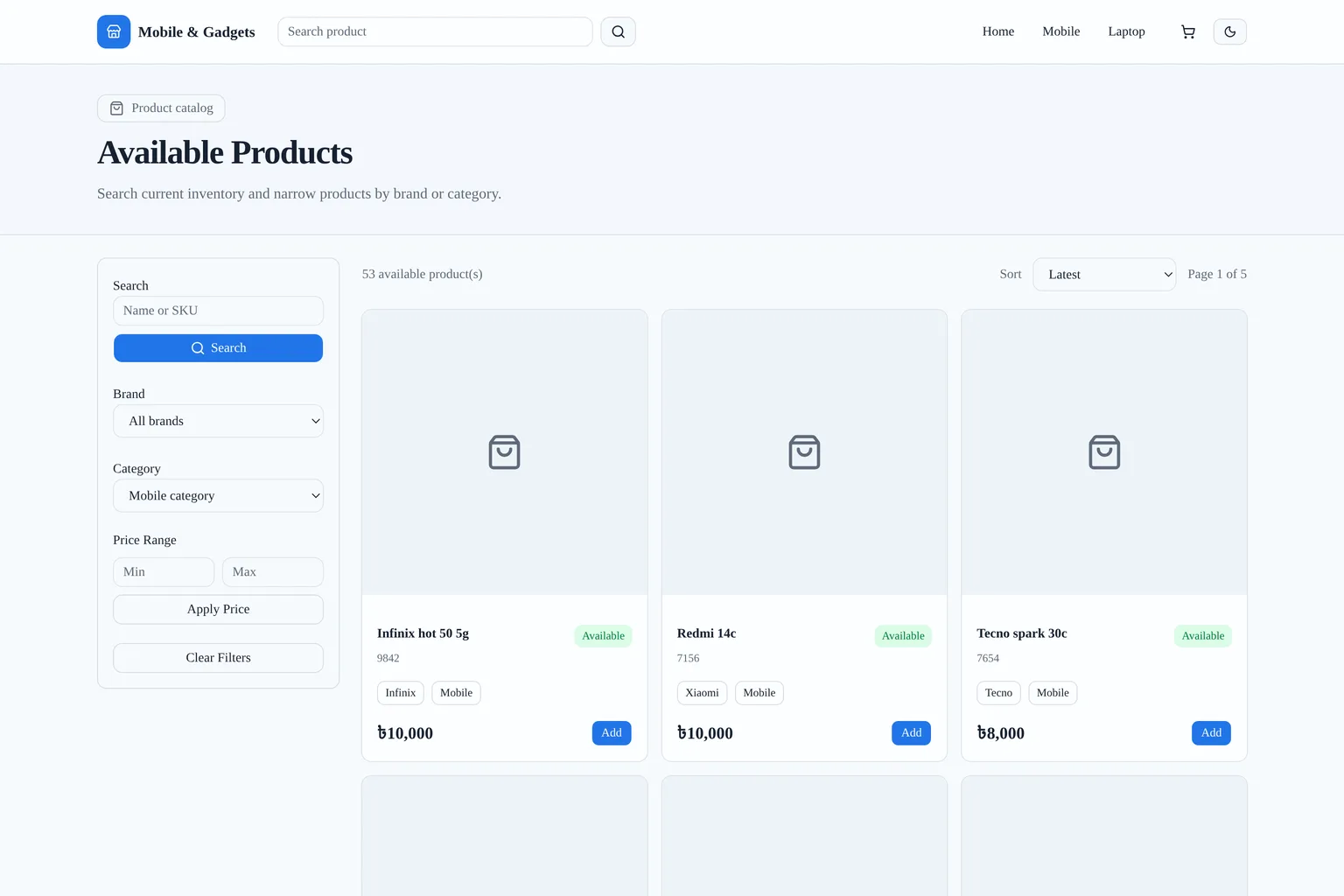The height and width of the screenshot is (896, 1344).
Task: Click the ৳8,000 price
Action: (x=1000, y=733)
